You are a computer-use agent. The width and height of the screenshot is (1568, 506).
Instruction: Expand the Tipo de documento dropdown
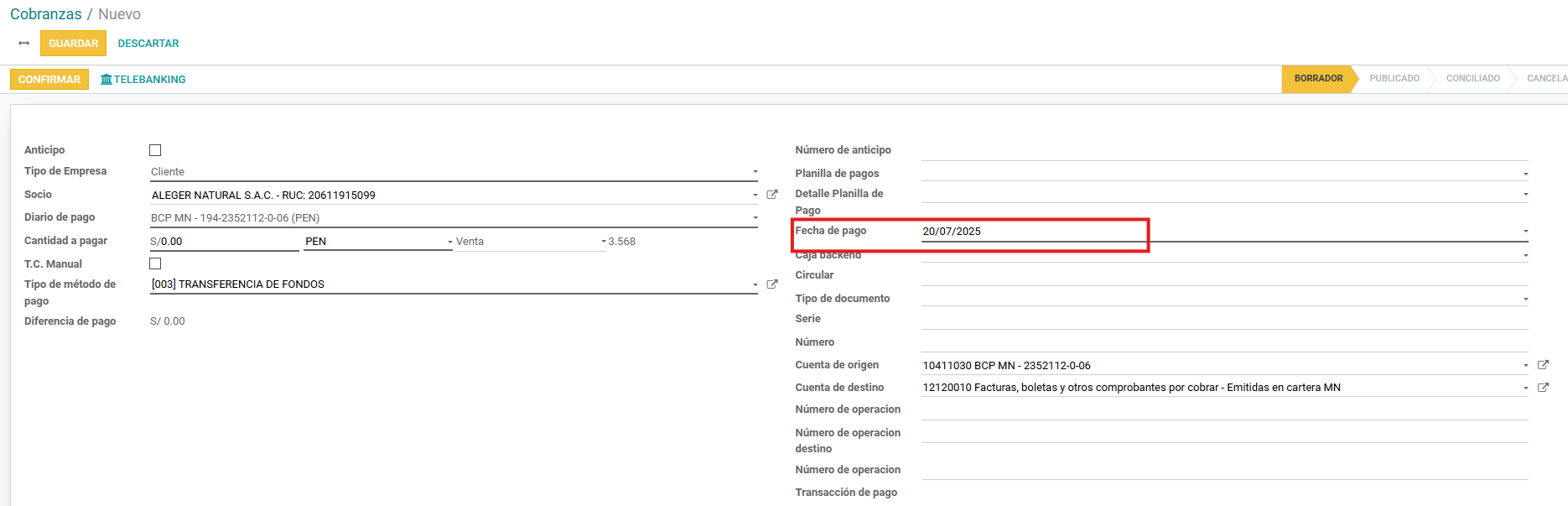[x=1525, y=300]
